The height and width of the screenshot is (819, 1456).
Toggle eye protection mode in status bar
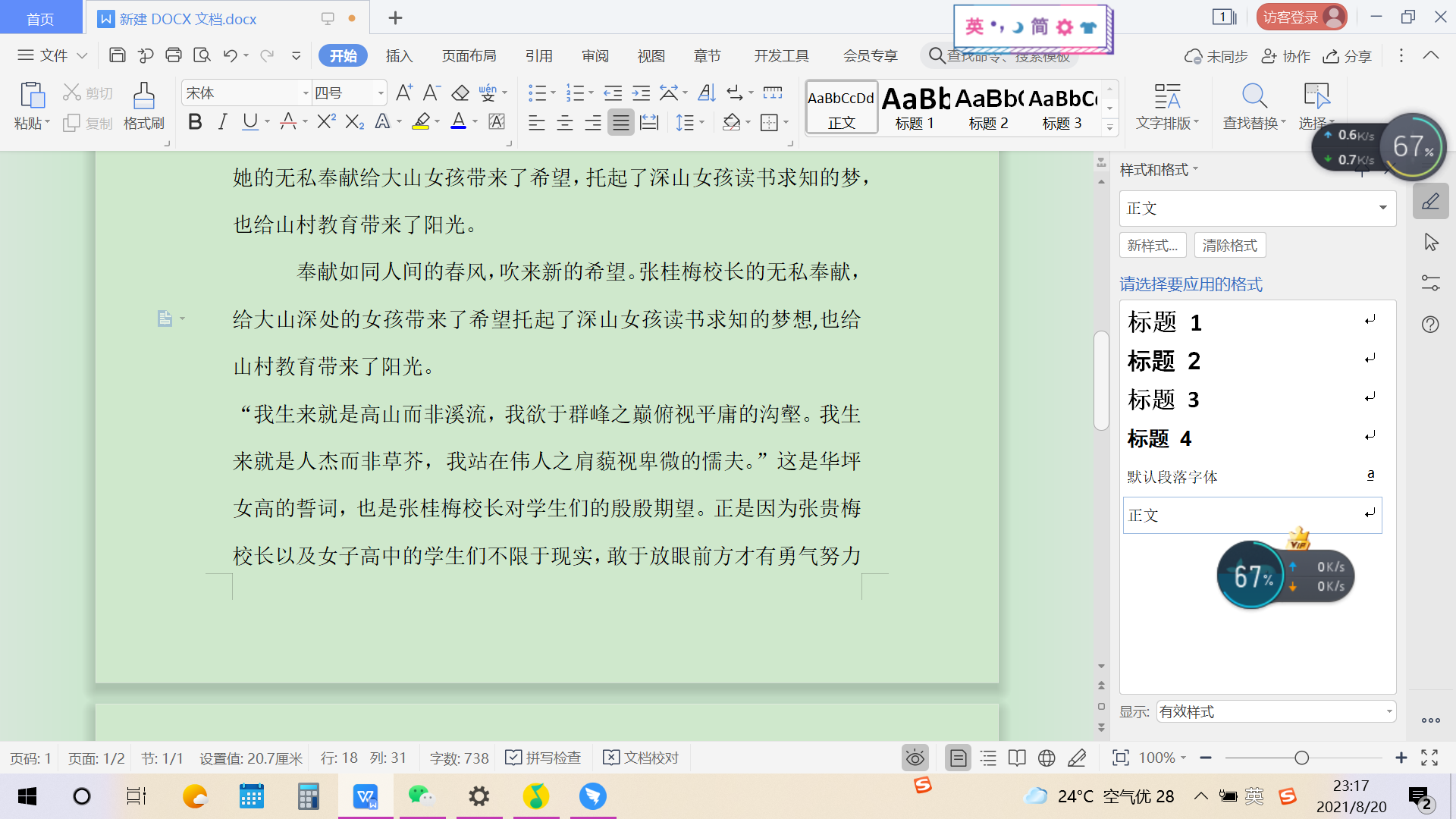pos(915,758)
